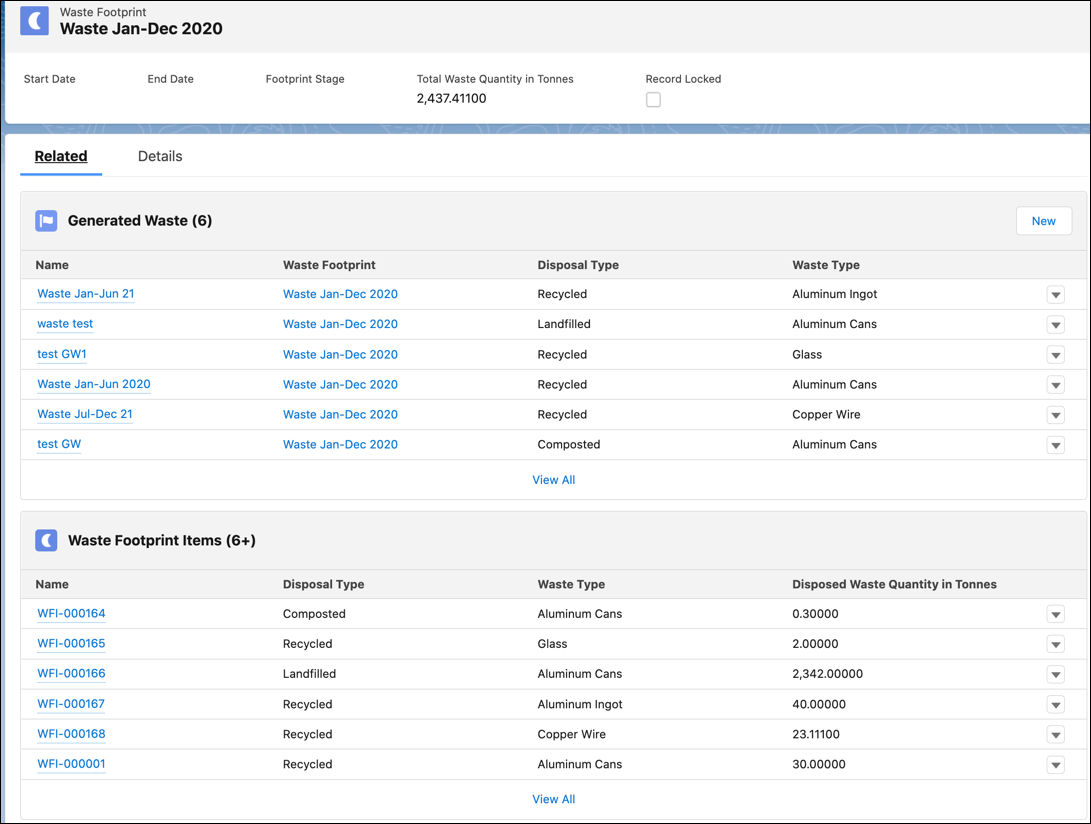
Task: Open row actions for WFI-000164
Action: [x=1056, y=614]
